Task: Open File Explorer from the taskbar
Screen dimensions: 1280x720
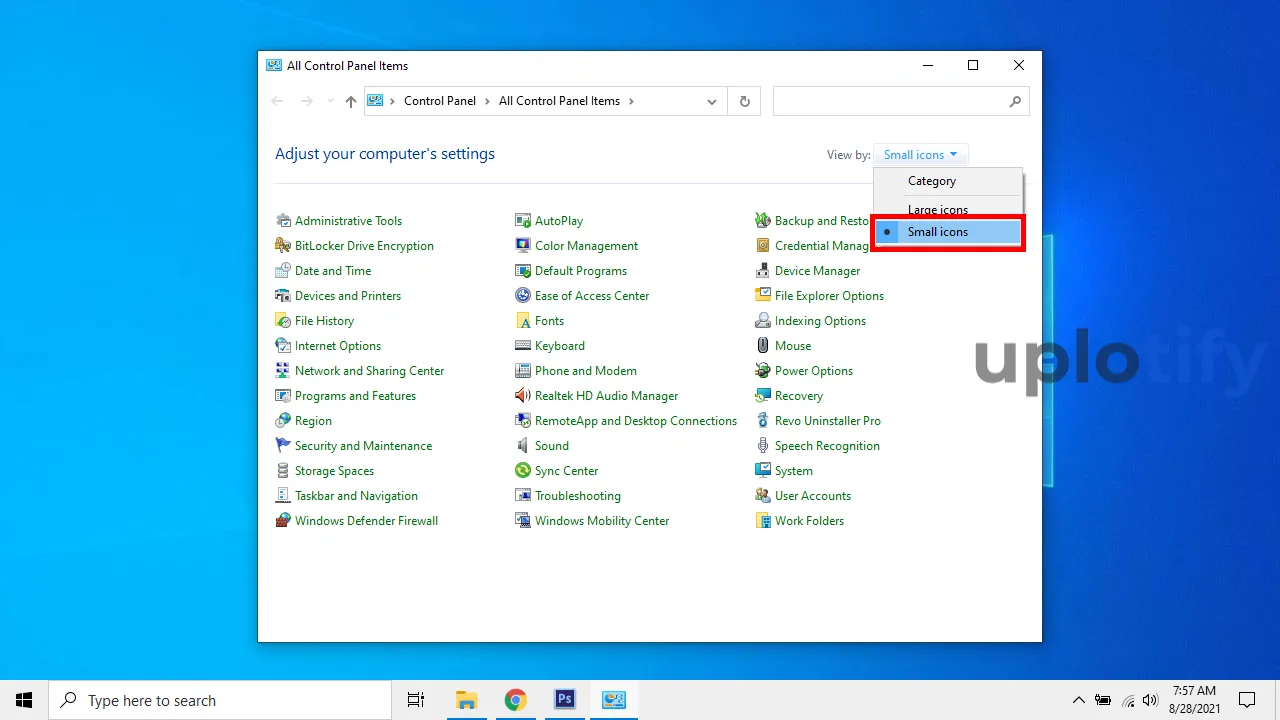Action: (x=466, y=700)
